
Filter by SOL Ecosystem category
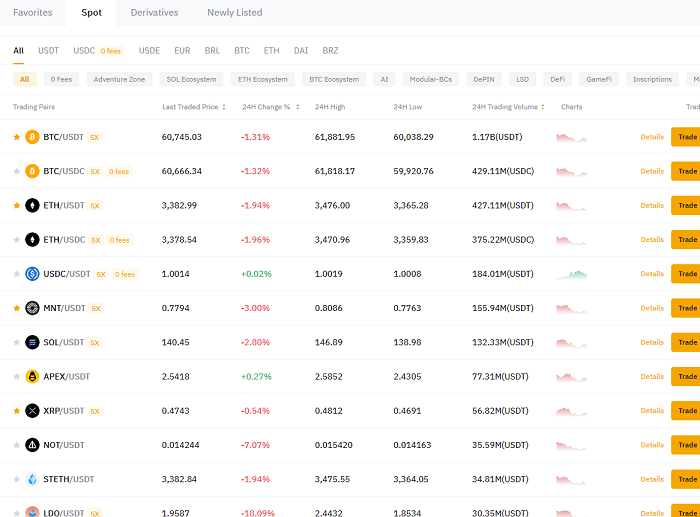coord(192,79)
